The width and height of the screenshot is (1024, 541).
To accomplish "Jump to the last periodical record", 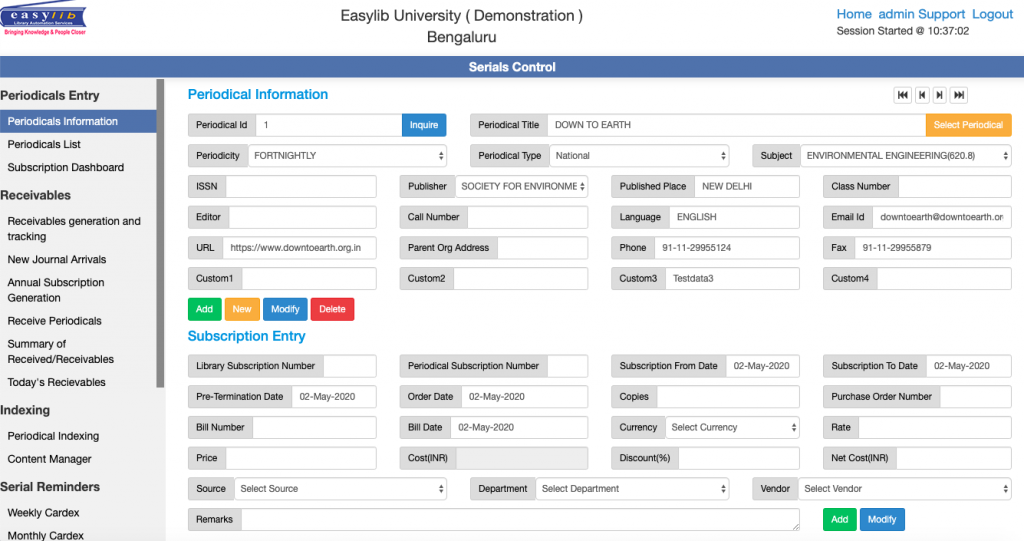I will click(x=958, y=95).
